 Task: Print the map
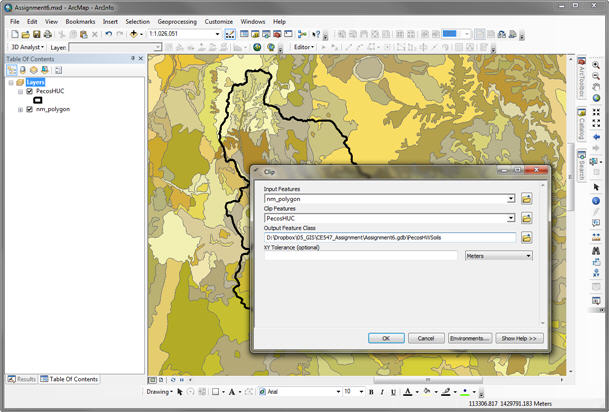click(x=47, y=34)
